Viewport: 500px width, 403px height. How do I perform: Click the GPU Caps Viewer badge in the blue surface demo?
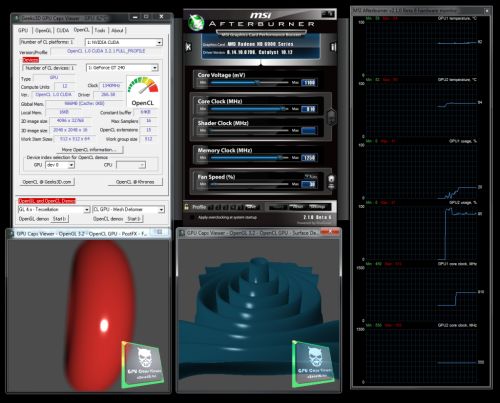pos(313,363)
